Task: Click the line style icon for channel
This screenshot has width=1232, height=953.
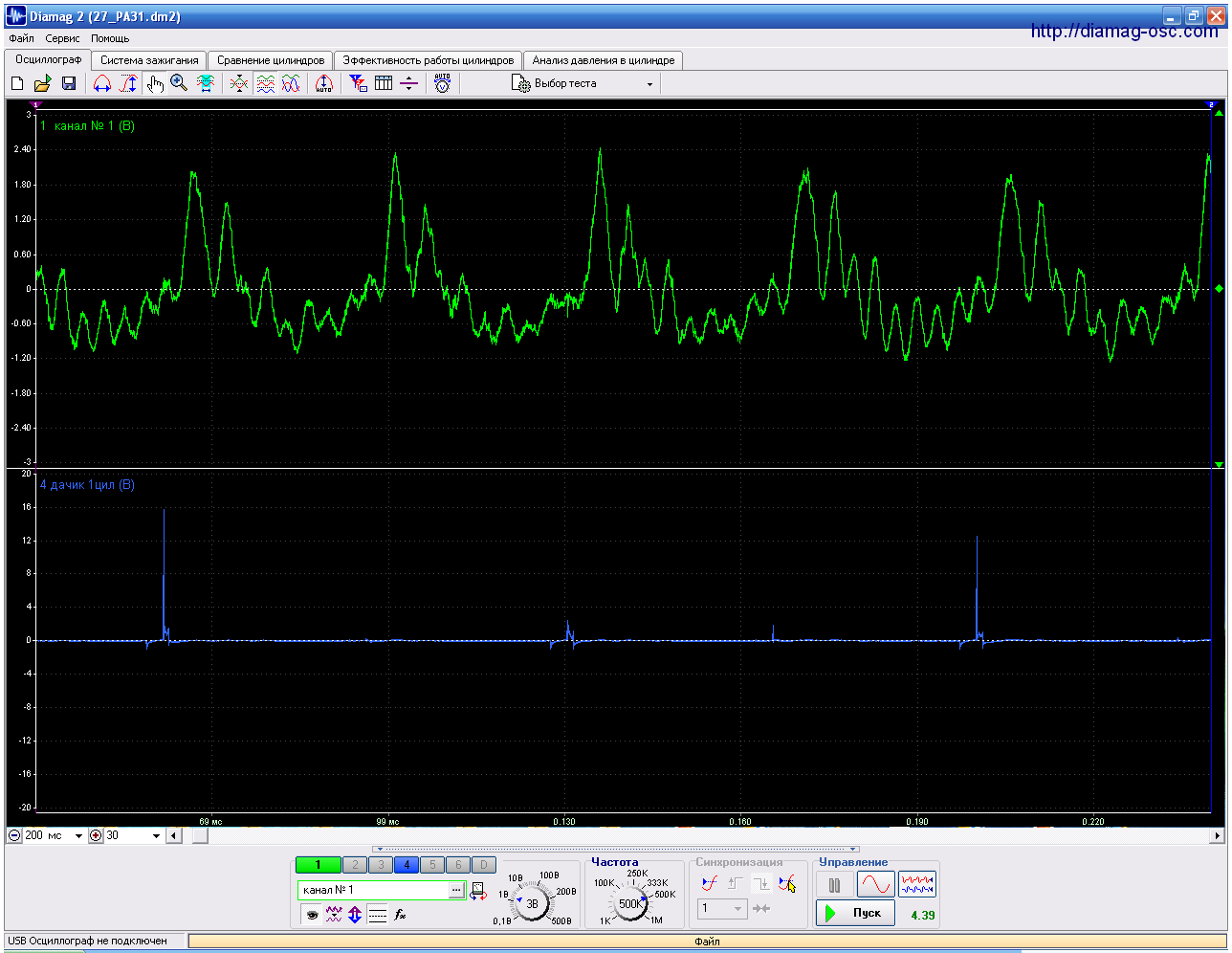Action: point(378,915)
